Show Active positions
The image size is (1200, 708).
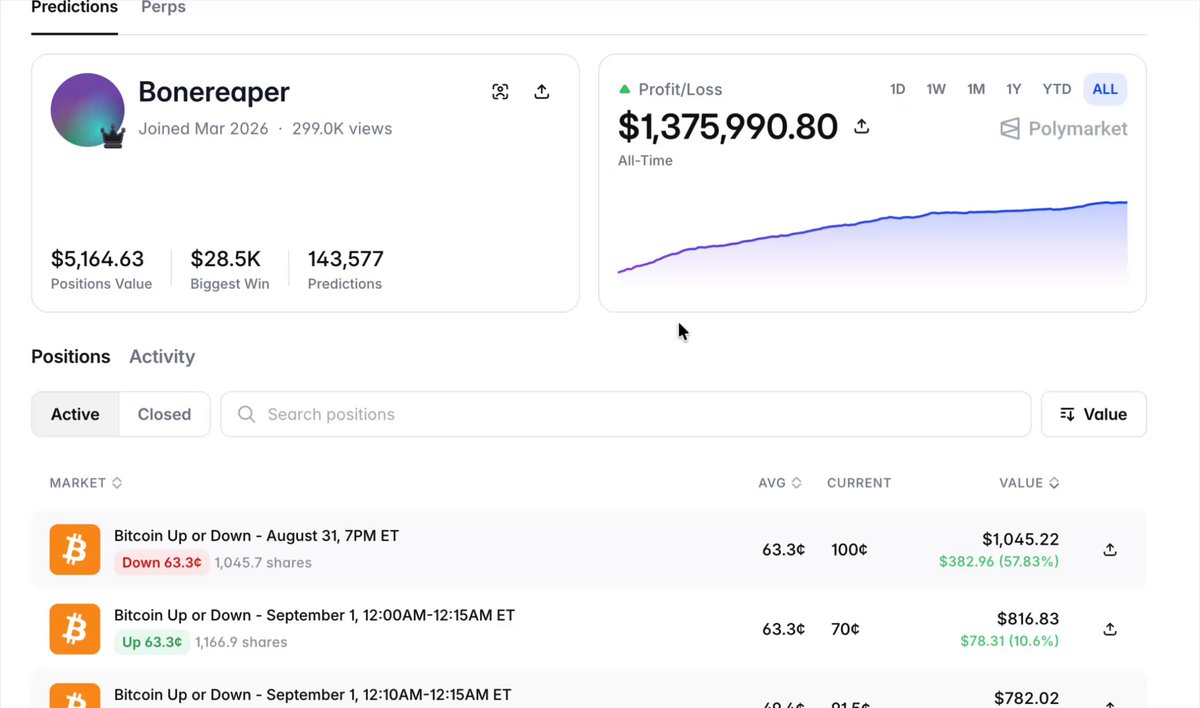coord(75,414)
